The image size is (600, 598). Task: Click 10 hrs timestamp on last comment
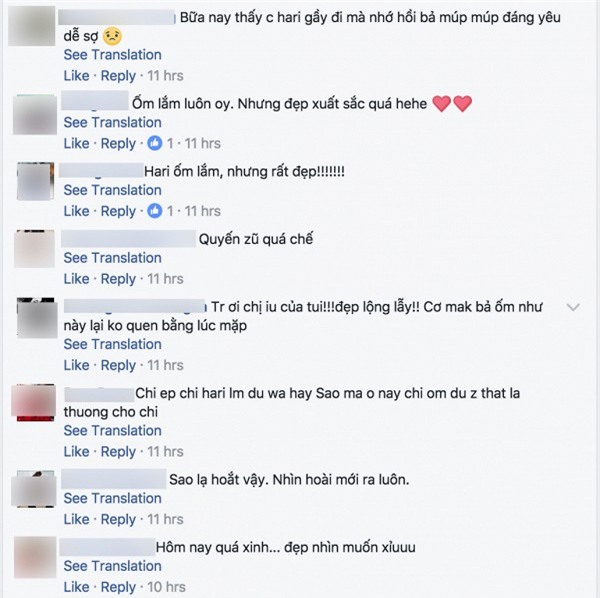click(x=166, y=587)
